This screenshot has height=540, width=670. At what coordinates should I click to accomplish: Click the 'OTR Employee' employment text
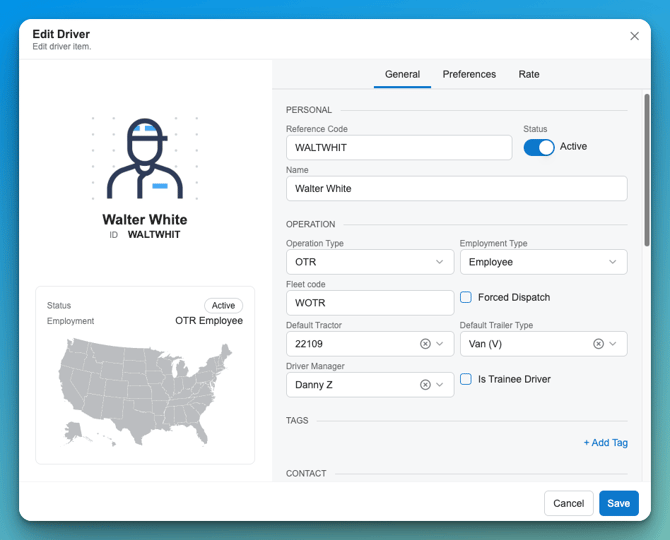click(x=209, y=321)
